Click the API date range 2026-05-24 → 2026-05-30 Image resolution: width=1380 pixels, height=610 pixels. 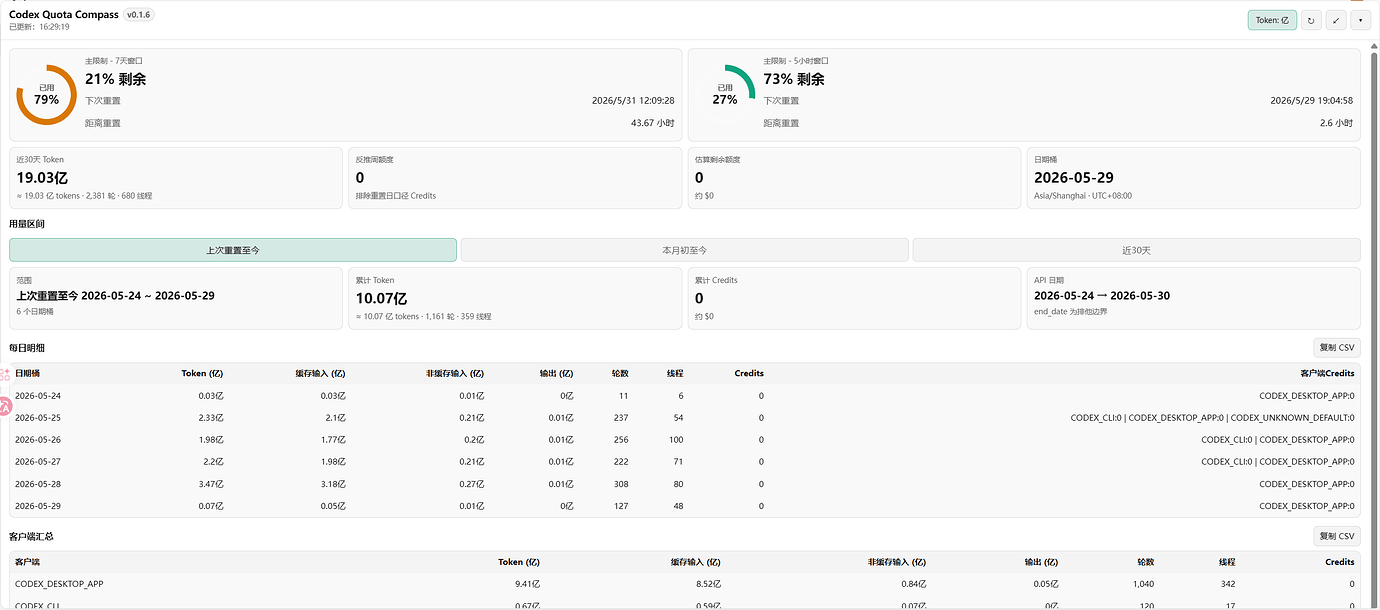(1102, 296)
